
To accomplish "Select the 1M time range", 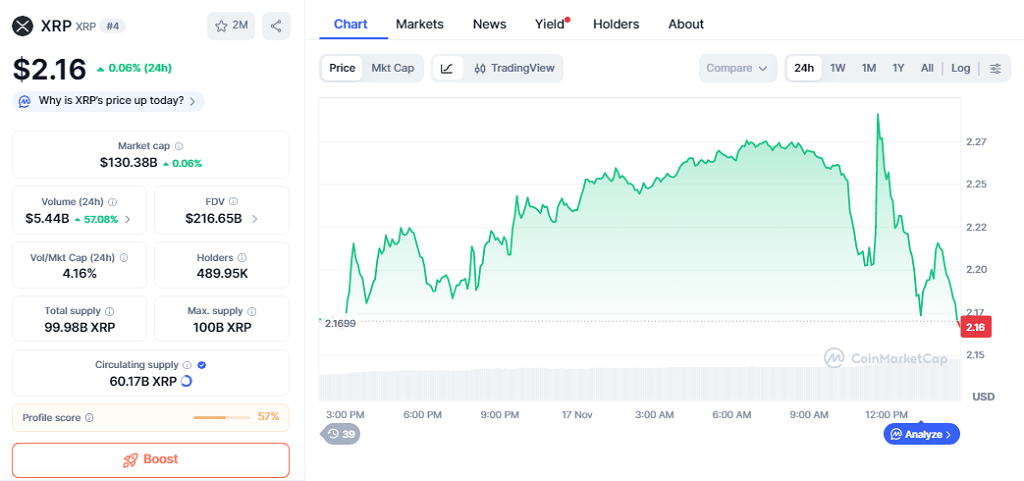I will coord(869,68).
